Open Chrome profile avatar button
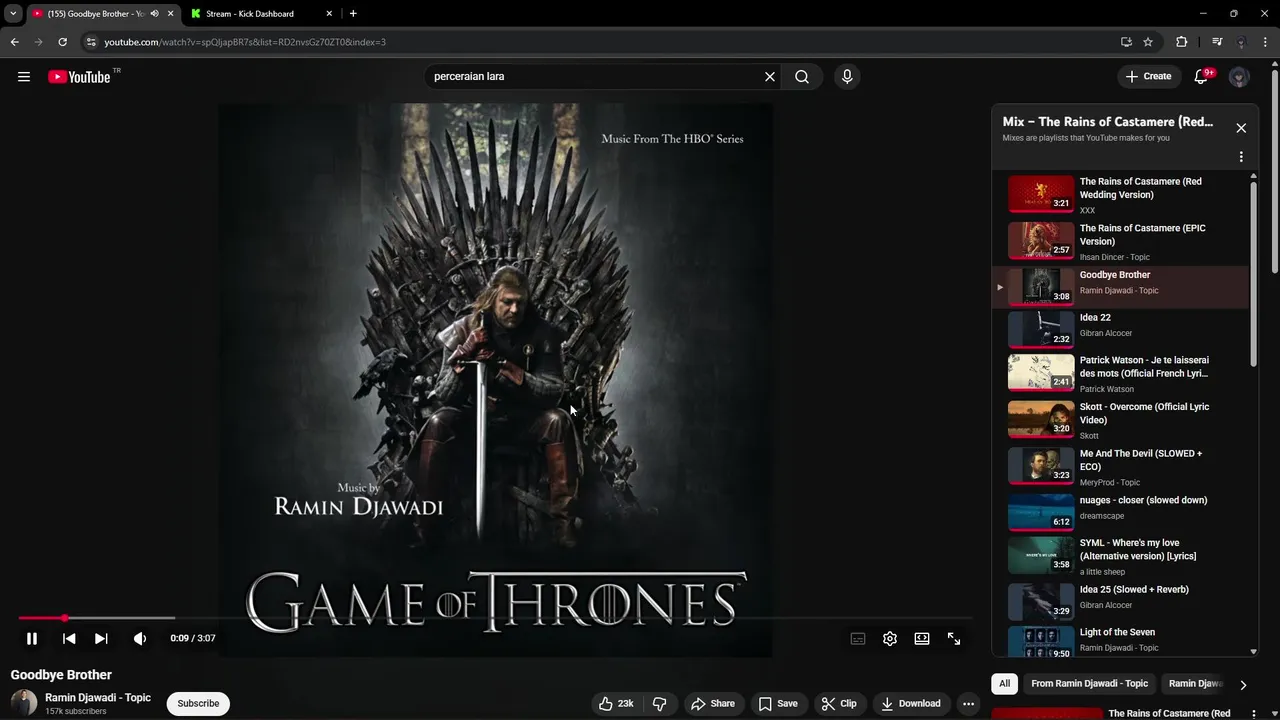Image resolution: width=1280 pixels, height=720 pixels. (x=1242, y=42)
